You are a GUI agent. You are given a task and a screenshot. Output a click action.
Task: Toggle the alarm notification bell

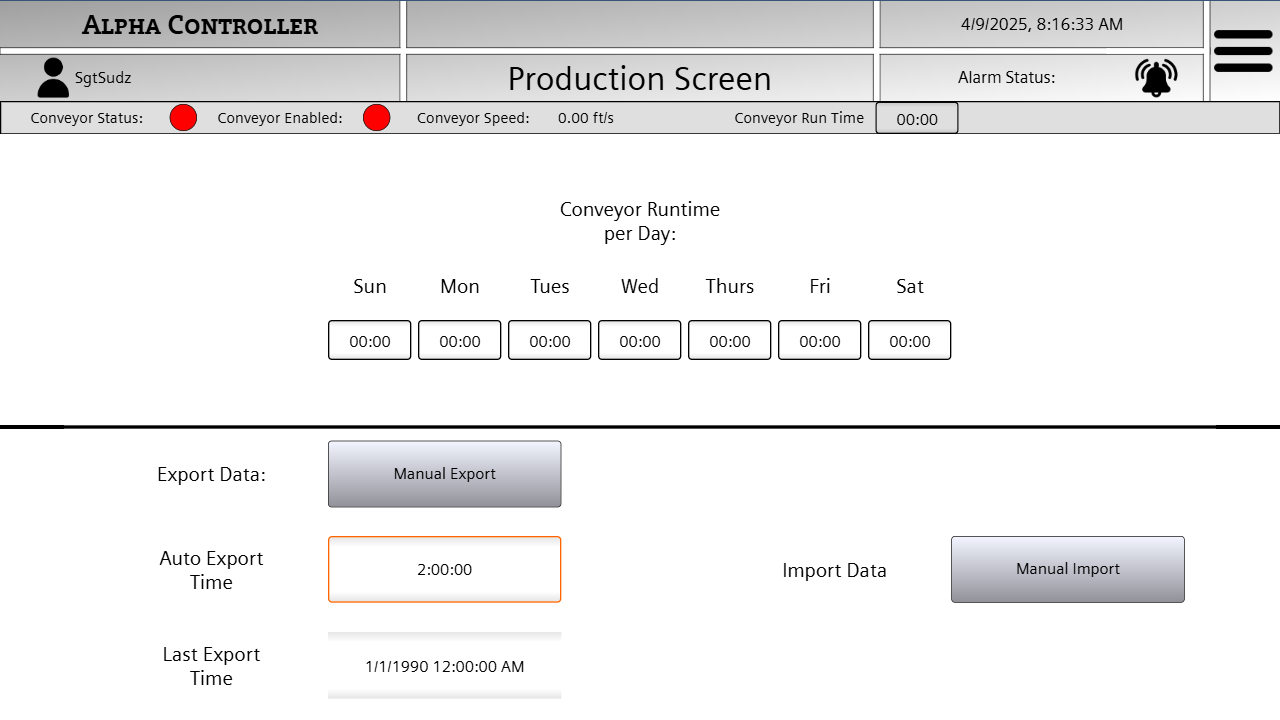pyautogui.click(x=1156, y=77)
